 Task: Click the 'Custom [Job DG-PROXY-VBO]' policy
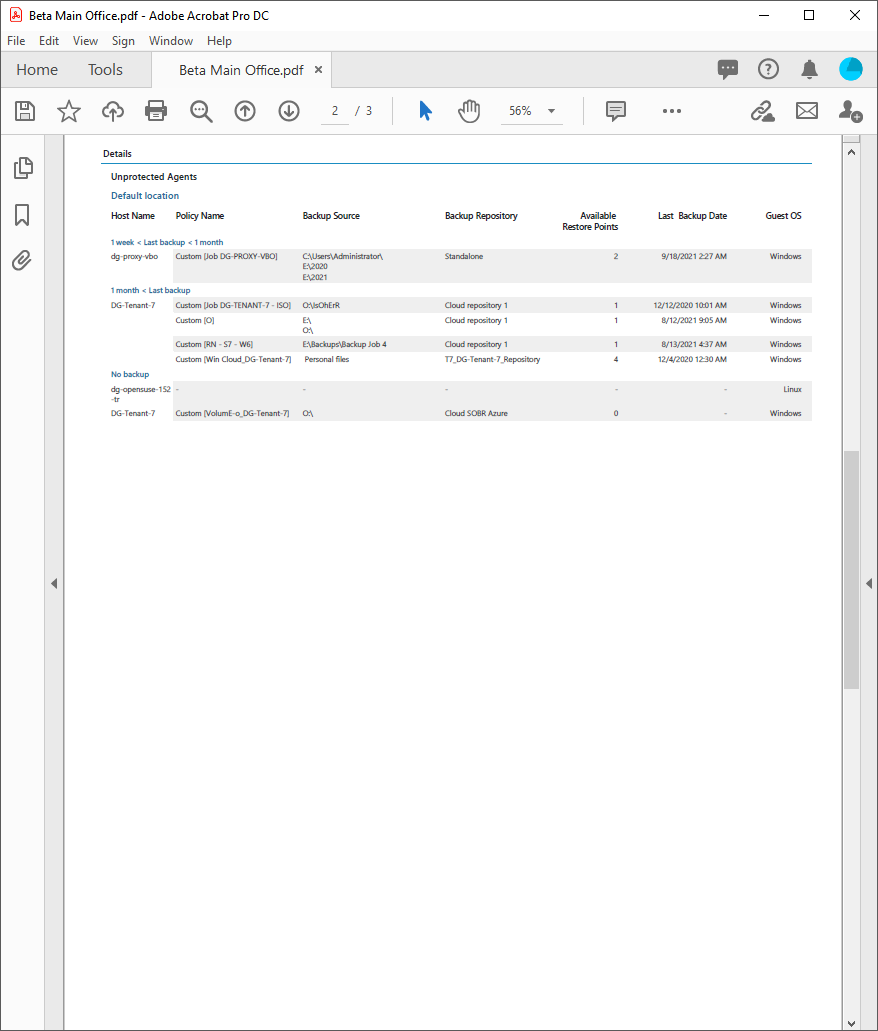tap(226, 256)
